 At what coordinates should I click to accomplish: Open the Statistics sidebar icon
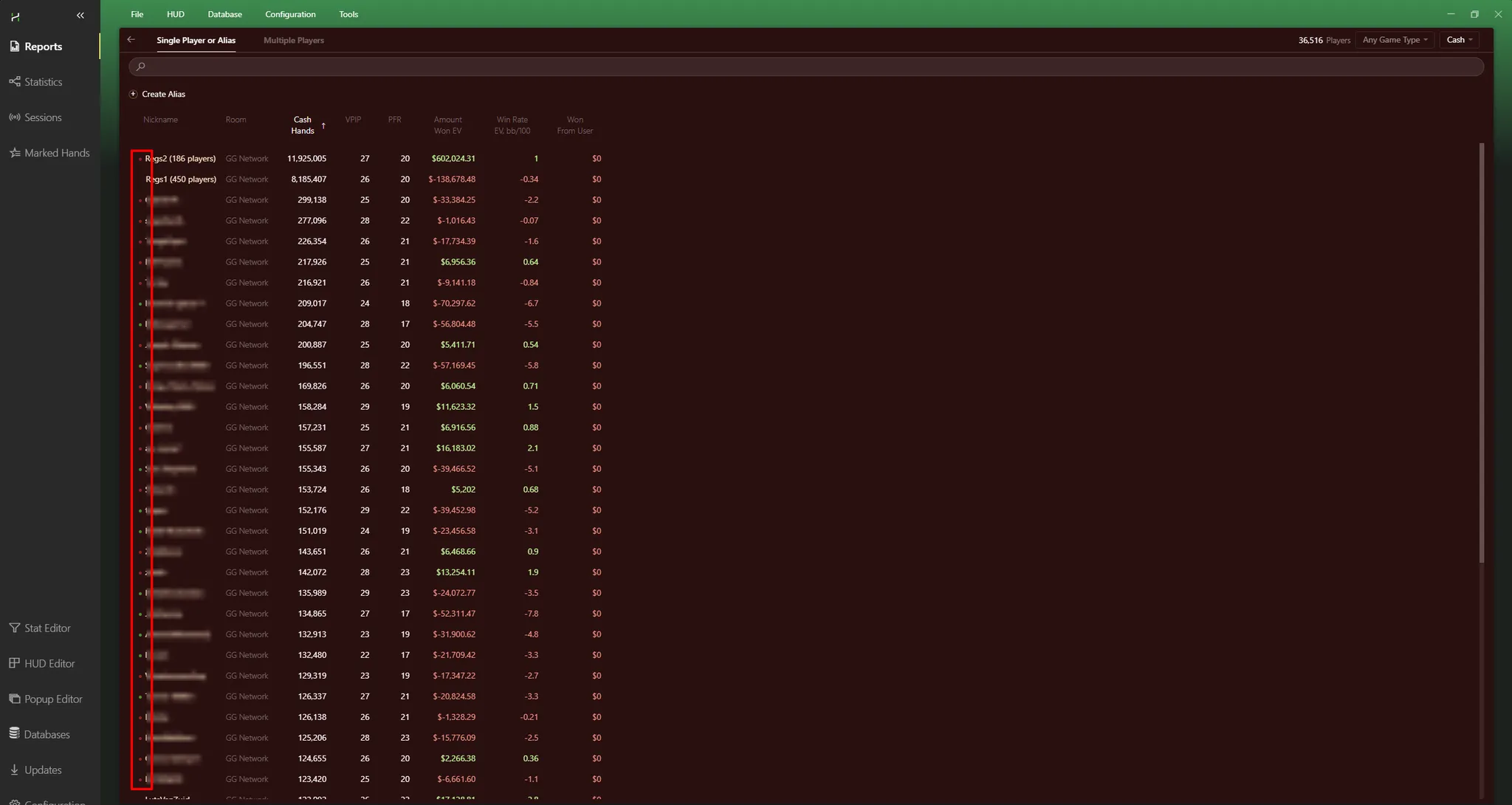[x=15, y=82]
